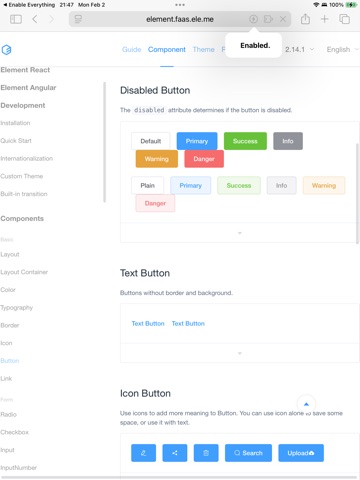360x480 pixels.
Task: Expand code under Disabled Button demo
Action: (239, 233)
